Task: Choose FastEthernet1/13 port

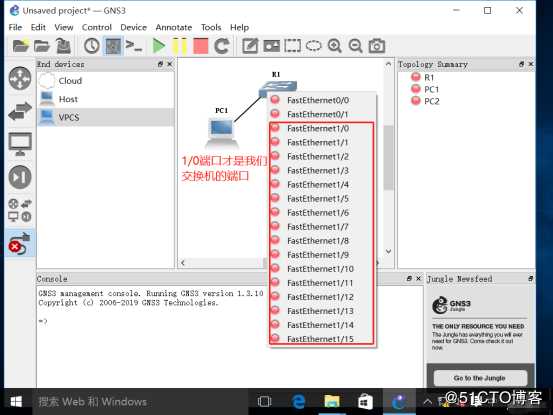Action: pos(322,311)
